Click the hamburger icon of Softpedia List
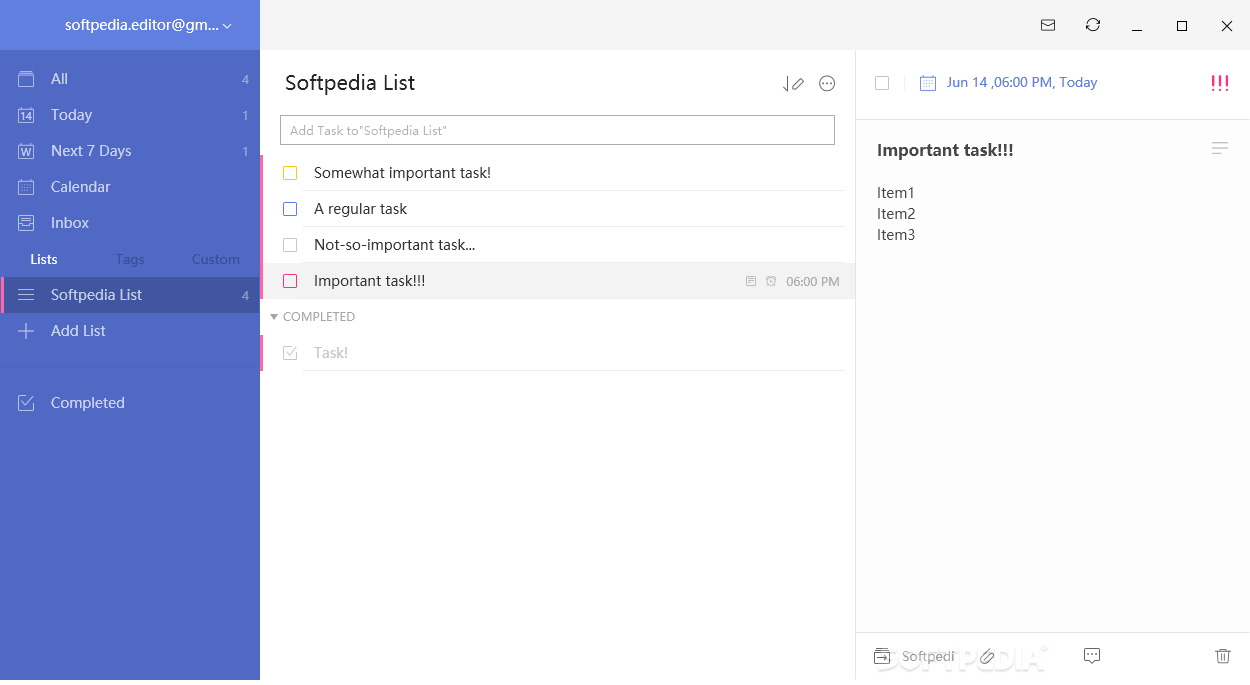The height and width of the screenshot is (685, 1250). 26,295
